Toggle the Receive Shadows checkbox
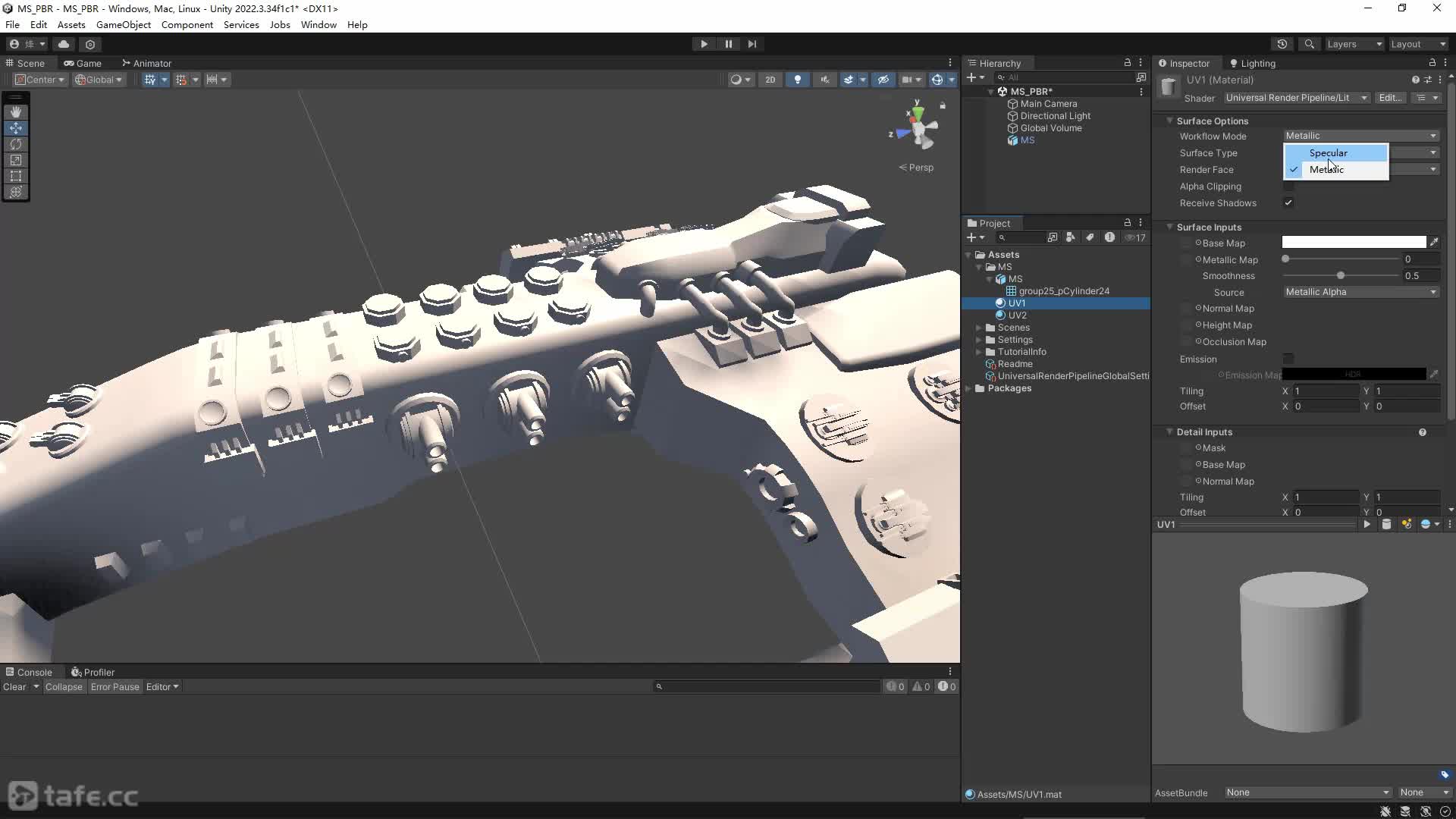 coord(1288,202)
